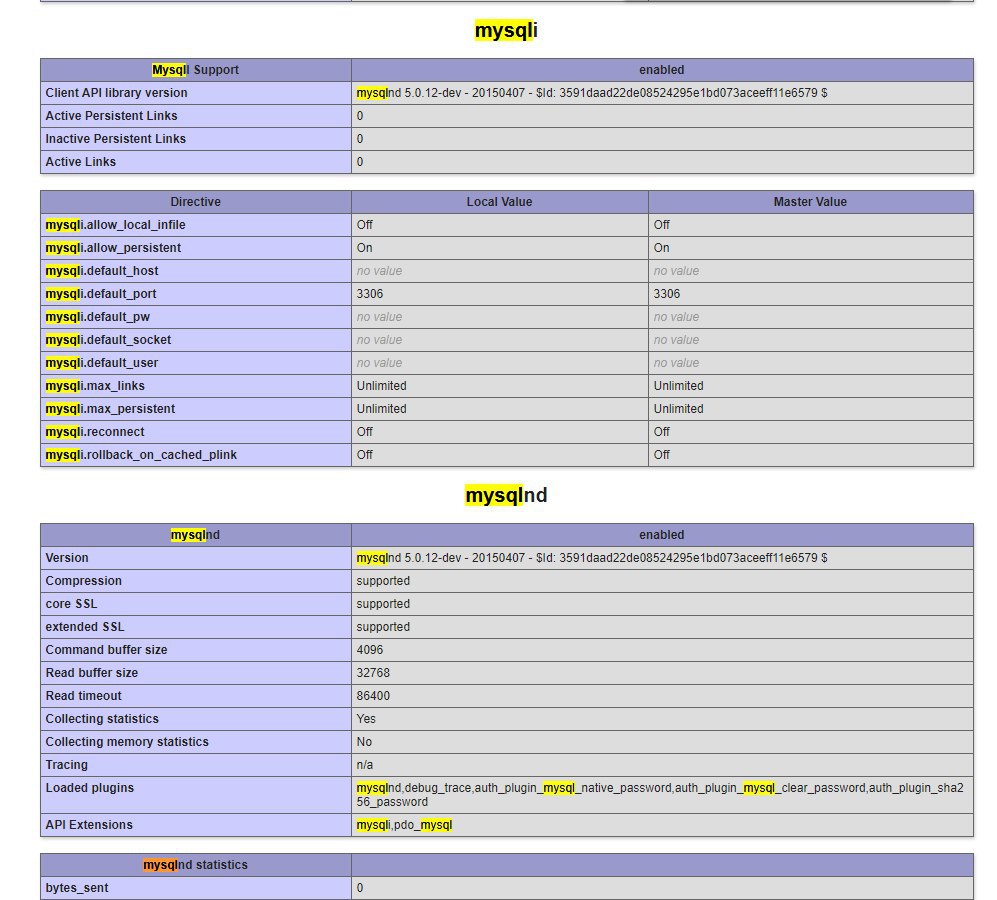Select the mysqli.allow_local_infile directive

pos(115,225)
